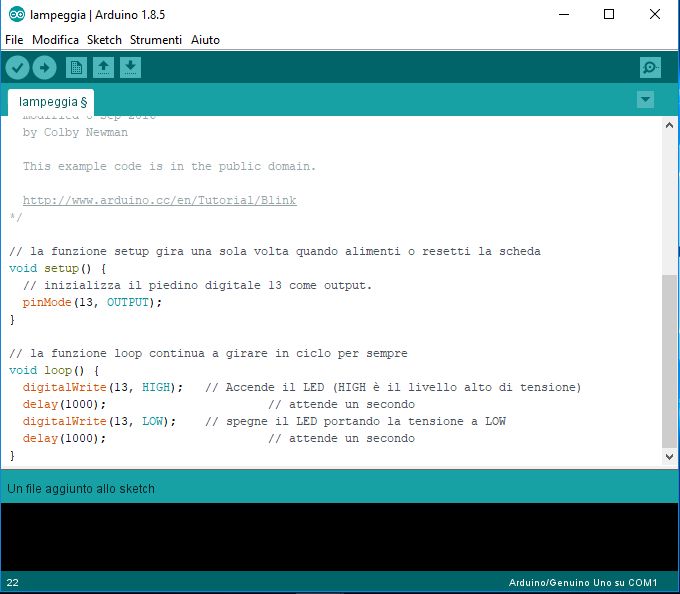Open the Serial Monitor magnifier icon
This screenshot has height=594, width=680.
coord(650,67)
